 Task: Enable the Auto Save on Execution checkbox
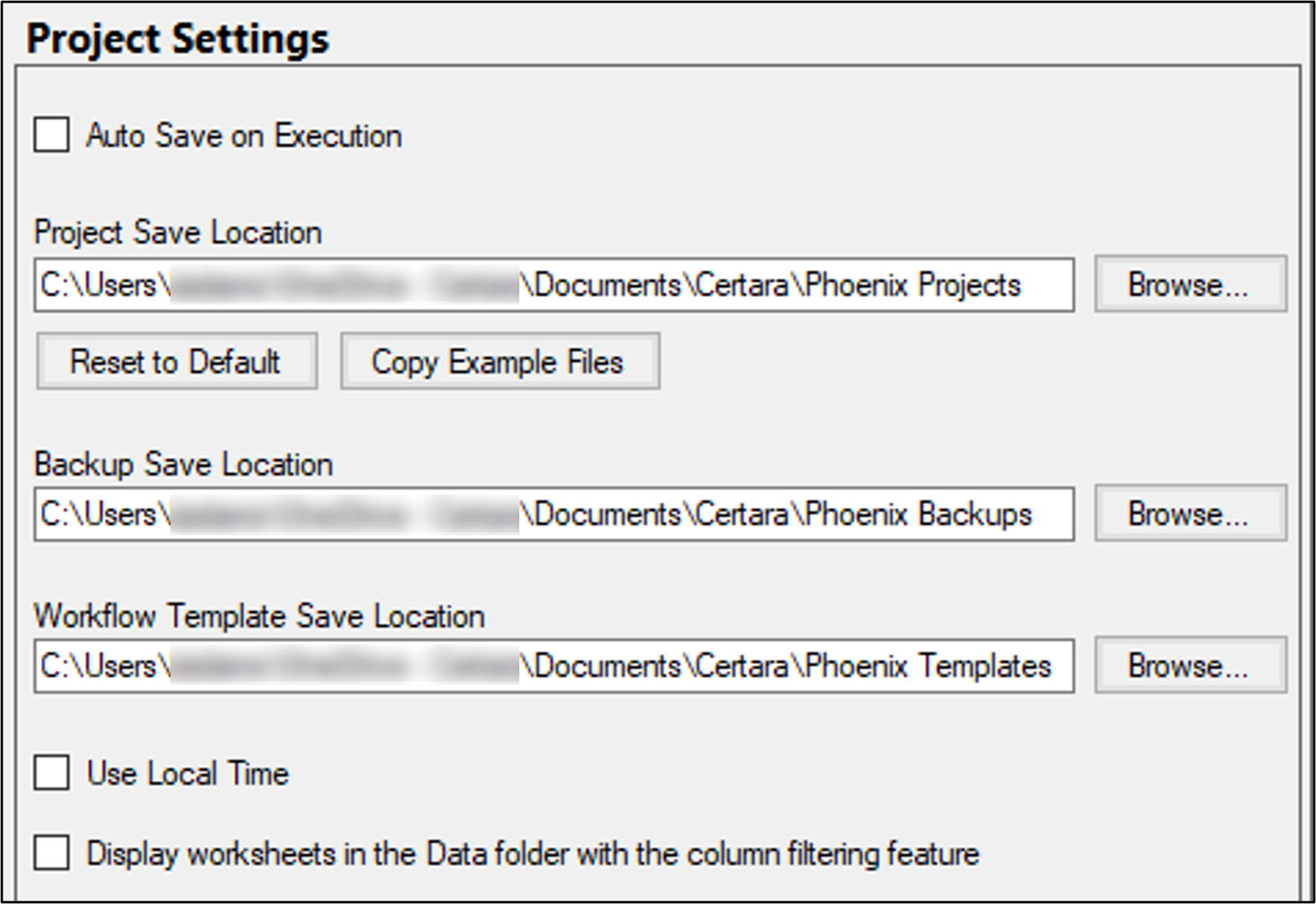51,135
